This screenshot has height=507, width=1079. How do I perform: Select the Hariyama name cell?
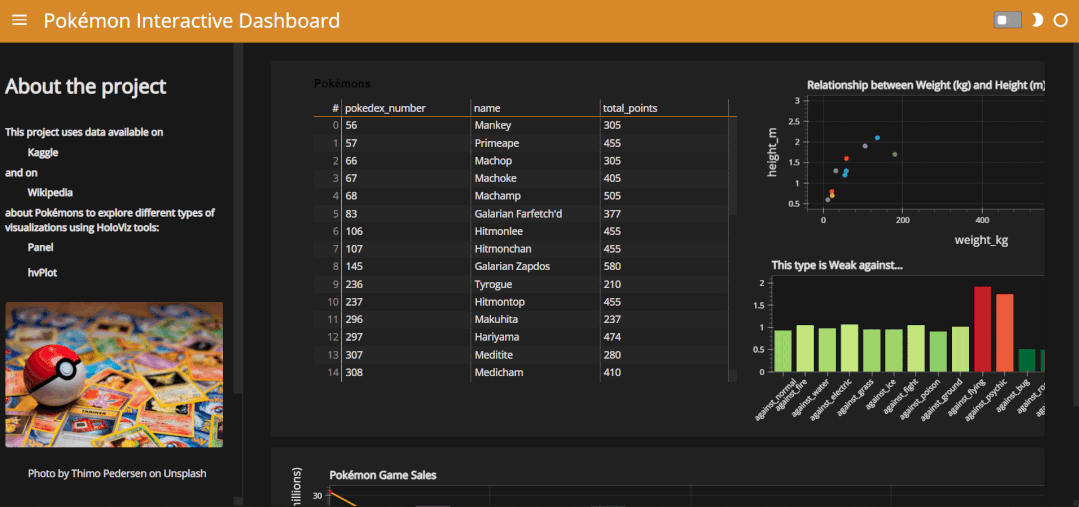click(535, 337)
